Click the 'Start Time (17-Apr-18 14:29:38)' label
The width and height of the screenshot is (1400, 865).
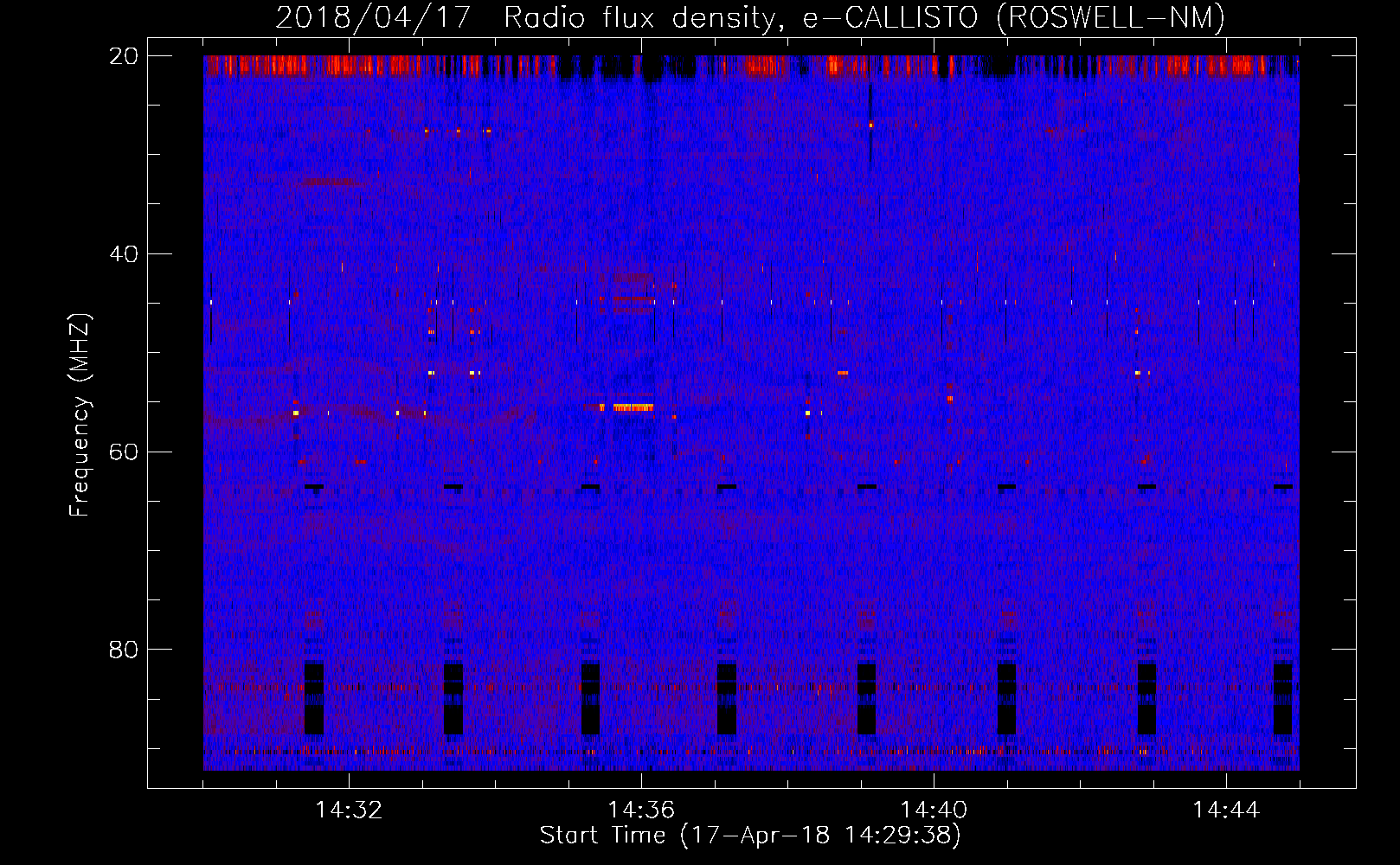750,836
